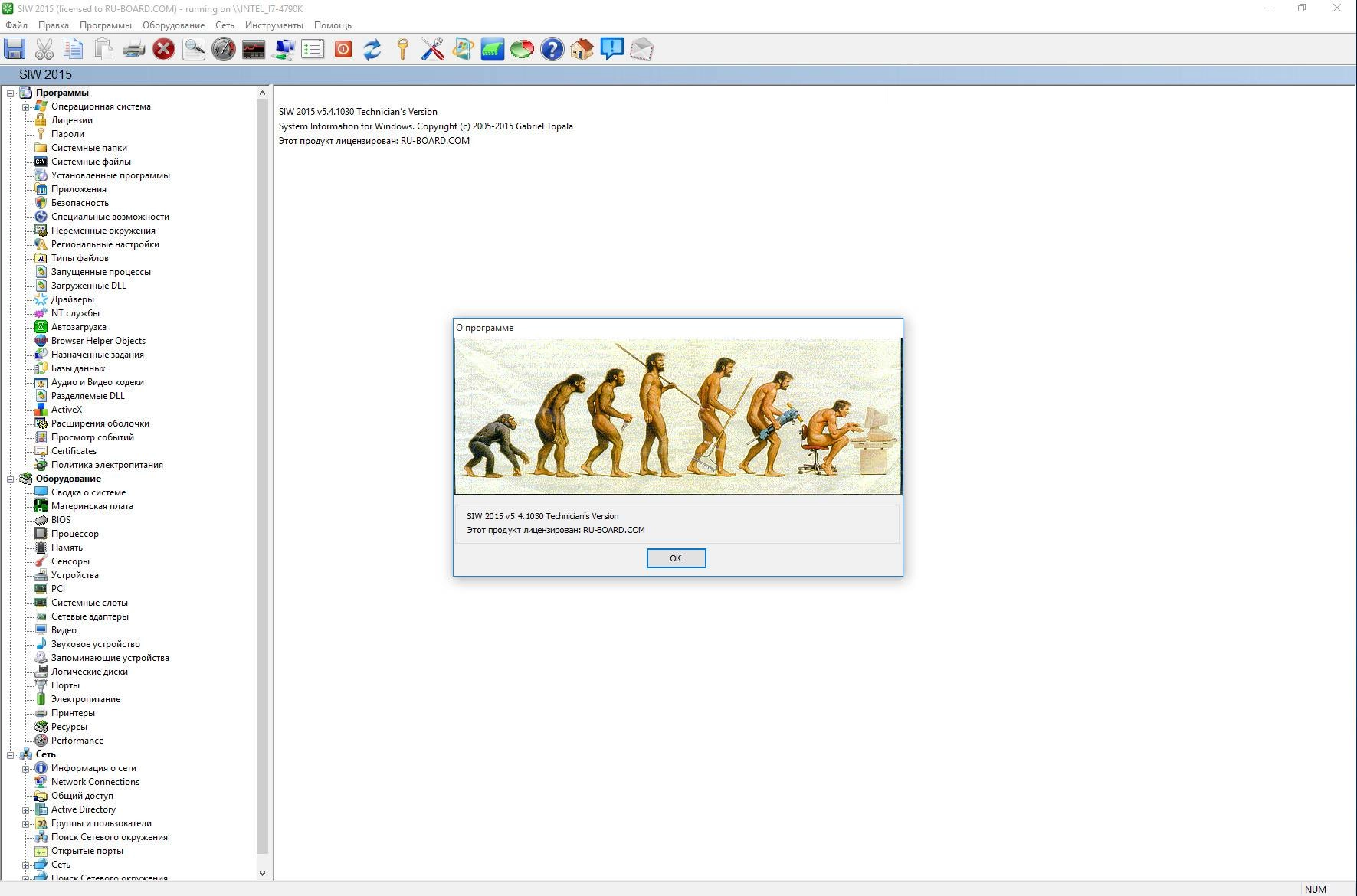1357x896 pixels.
Task: Collapse the Оборудование tree node
Action: [11, 479]
